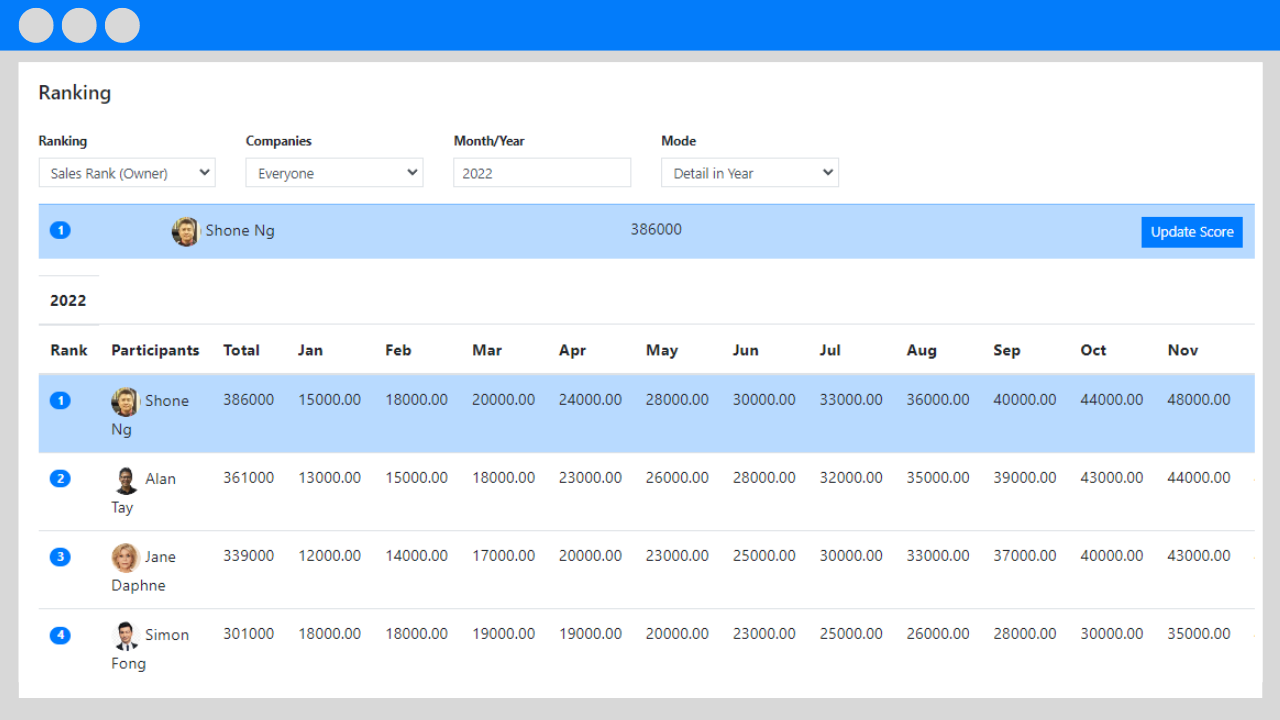The width and height of the screenshot is (1280, 720).
Task: Select Alan Tay's total 361000 cell
Action: tap(248, 478)
